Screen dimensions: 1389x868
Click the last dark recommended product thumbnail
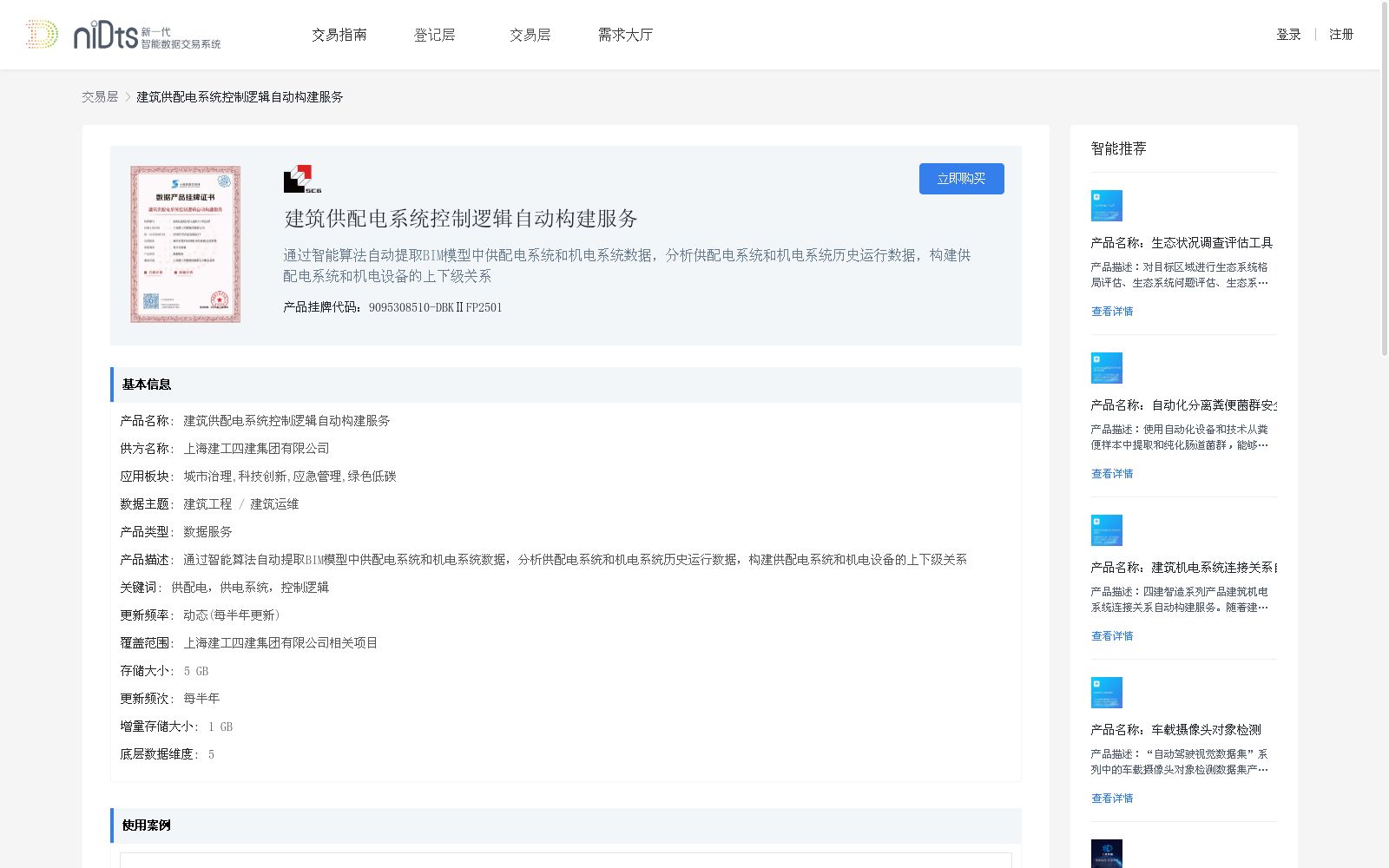[x=1107, y=854]
